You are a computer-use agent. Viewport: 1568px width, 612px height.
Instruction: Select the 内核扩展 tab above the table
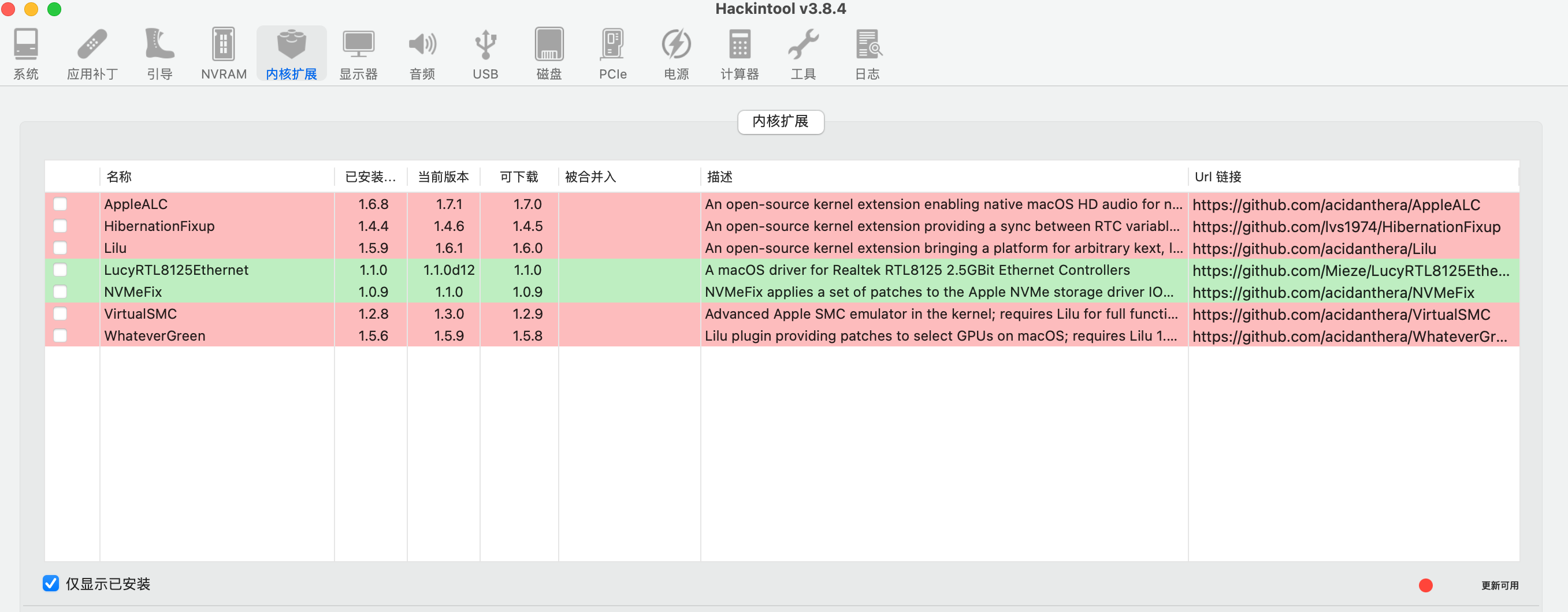pyautogui.click(x=781, y=122)
